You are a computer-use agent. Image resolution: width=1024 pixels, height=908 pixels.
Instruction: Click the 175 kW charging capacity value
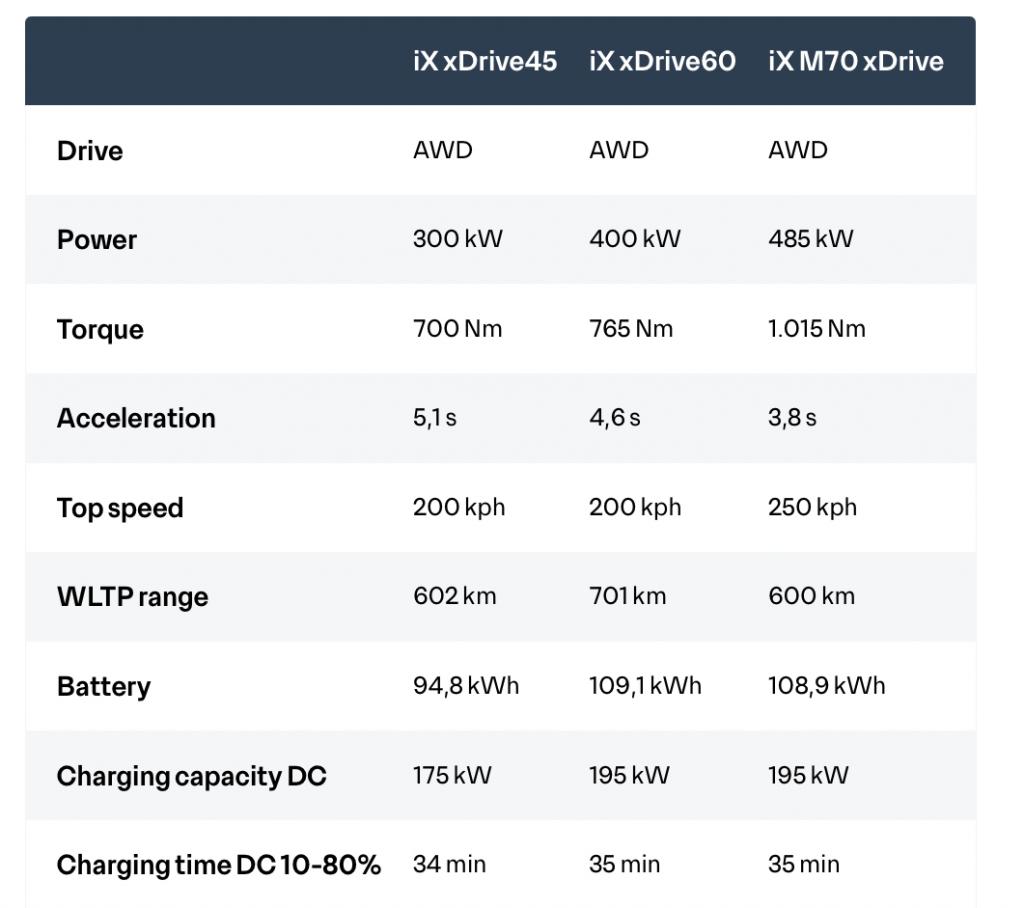[452, 775]
